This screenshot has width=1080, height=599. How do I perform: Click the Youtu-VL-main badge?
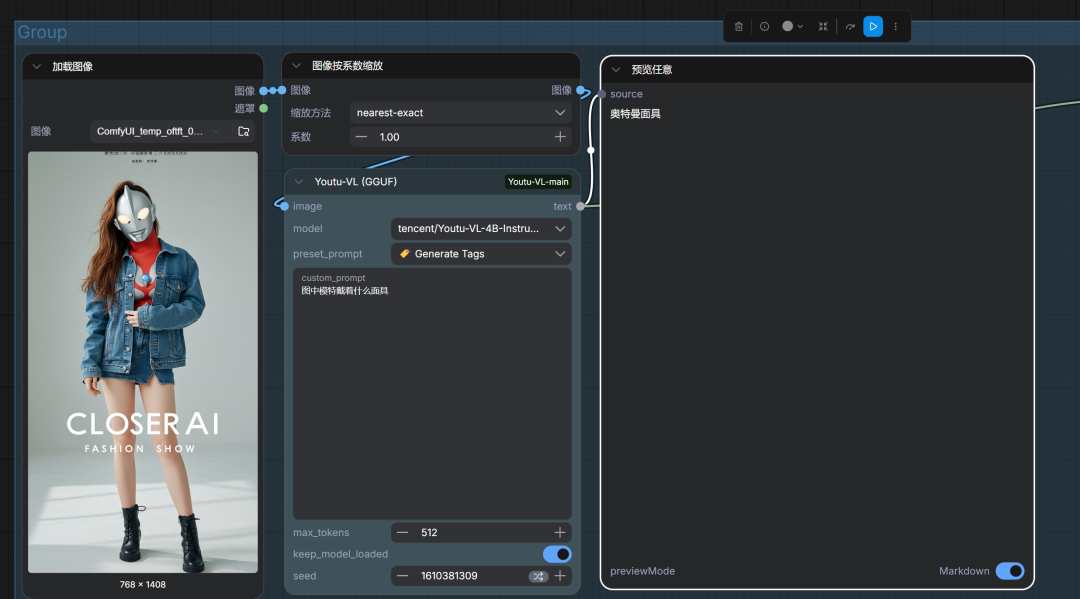tap(538, 182)
